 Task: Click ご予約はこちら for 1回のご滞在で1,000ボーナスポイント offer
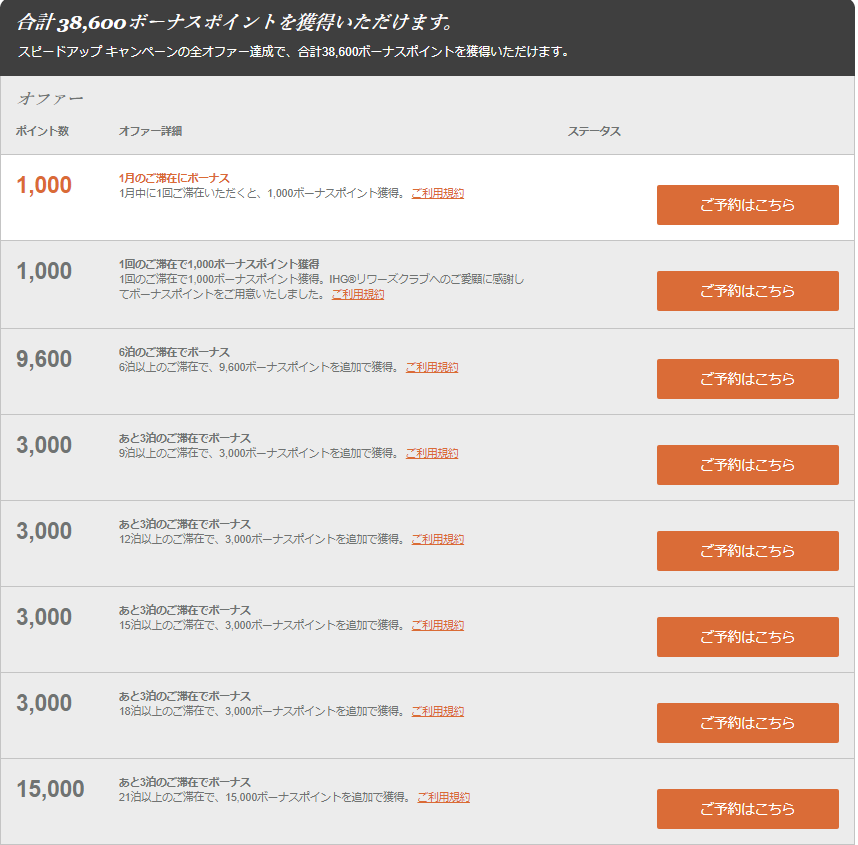coord(747,291)
